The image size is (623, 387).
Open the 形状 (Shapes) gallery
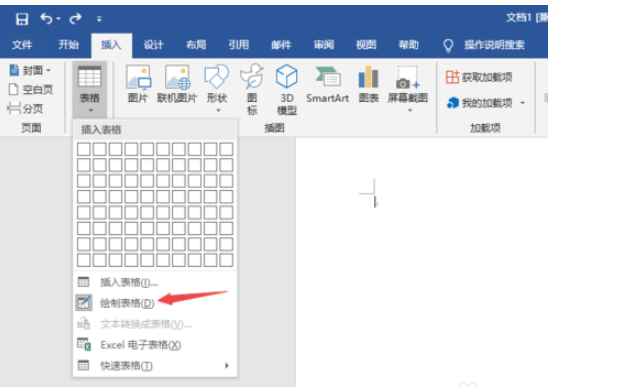(x=217, y=88)
